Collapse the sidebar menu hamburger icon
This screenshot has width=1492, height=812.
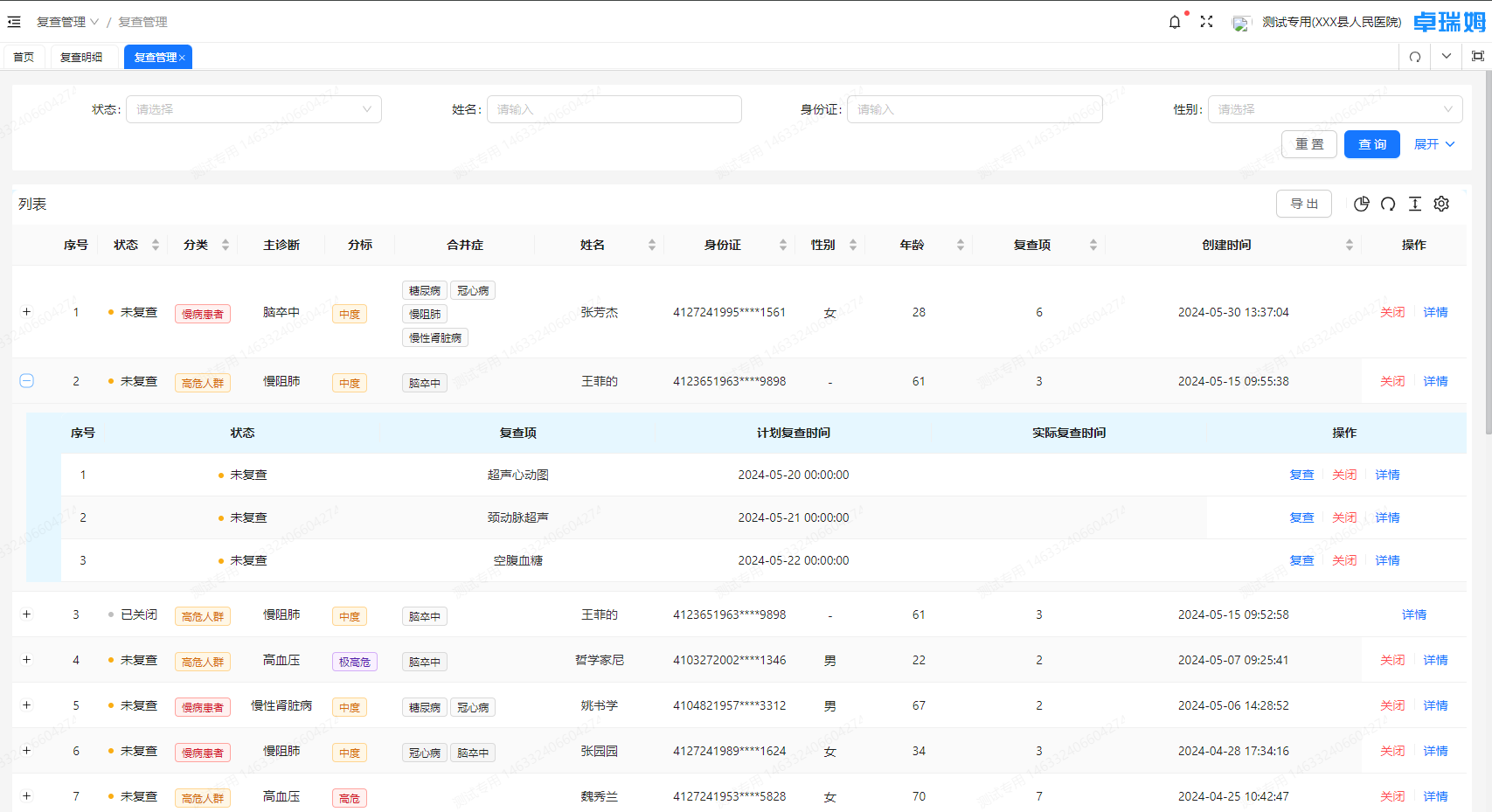tap(14, 22)
